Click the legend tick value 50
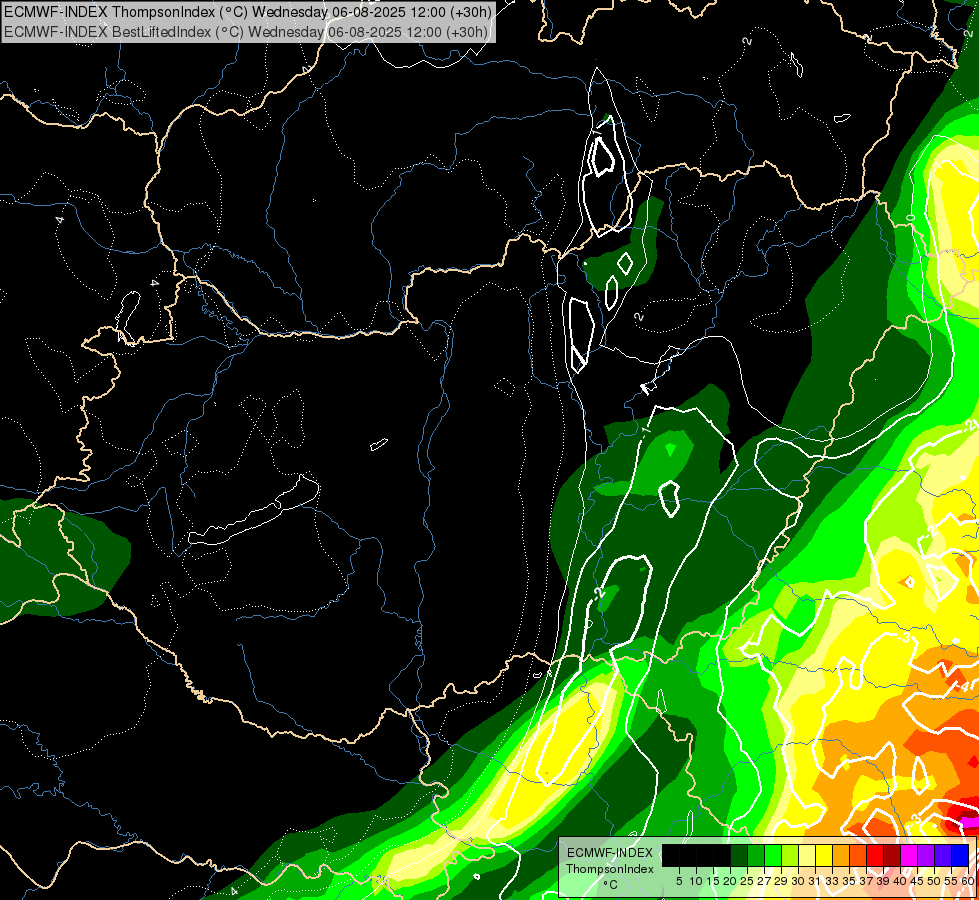The height and width of the screenshot is (900, 979). (935, 881)
